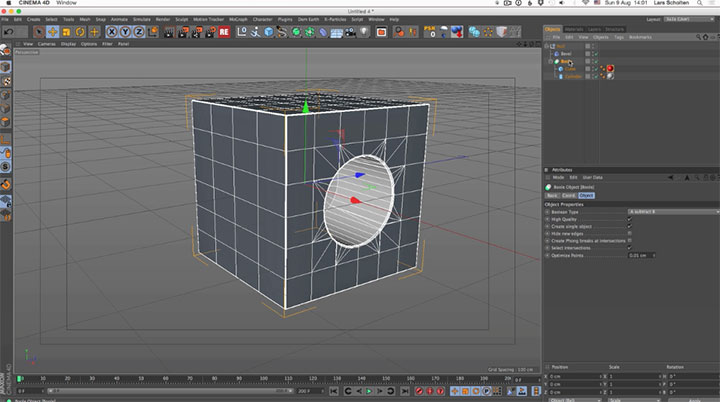This screenshot has width=720, height=402.
Task: Enable Create single object checkbox
Action: [x=629, y=226]
